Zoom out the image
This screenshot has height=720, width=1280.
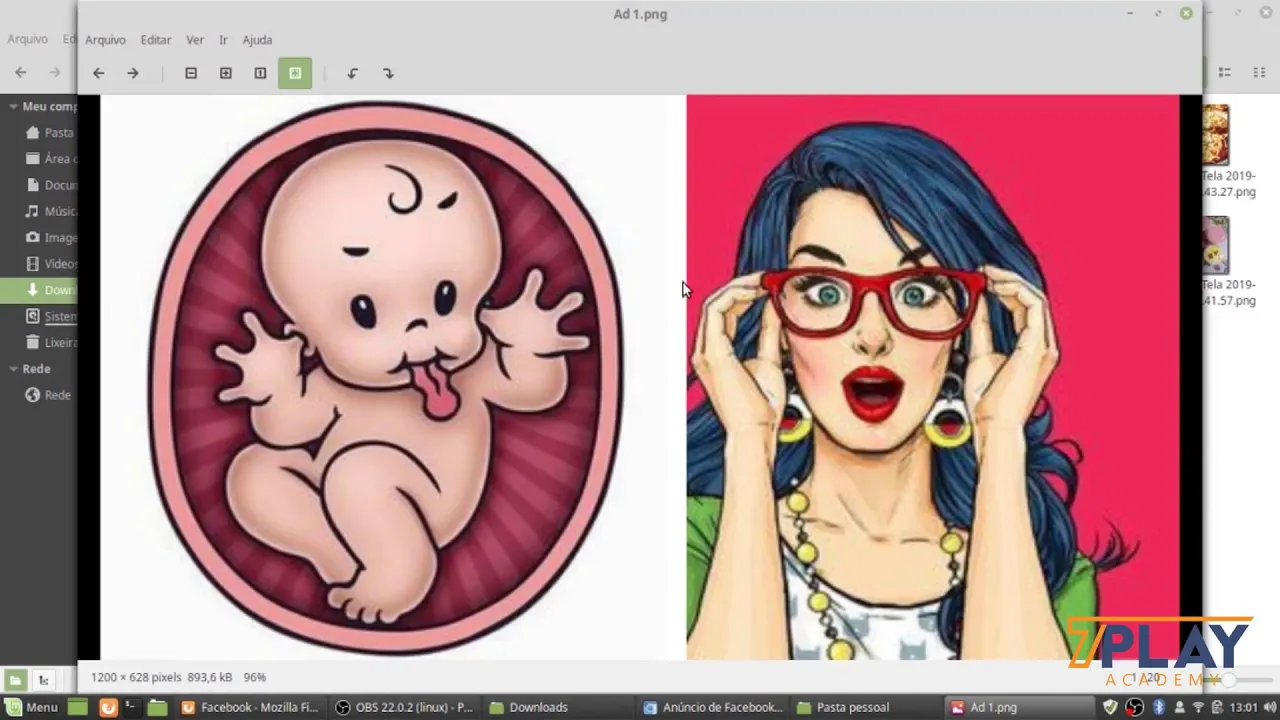[x=191, y=73]
